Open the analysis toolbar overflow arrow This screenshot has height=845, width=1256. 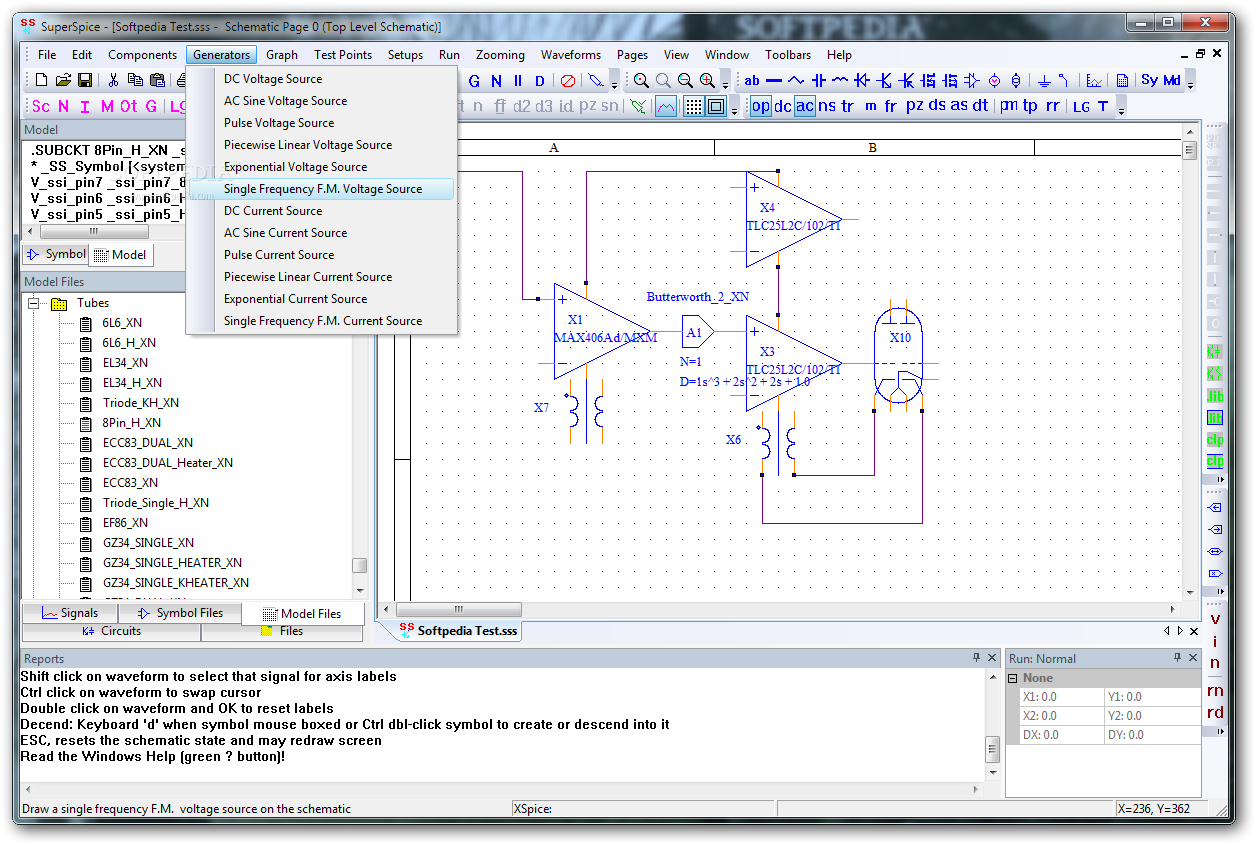(x=1122, y=109)
